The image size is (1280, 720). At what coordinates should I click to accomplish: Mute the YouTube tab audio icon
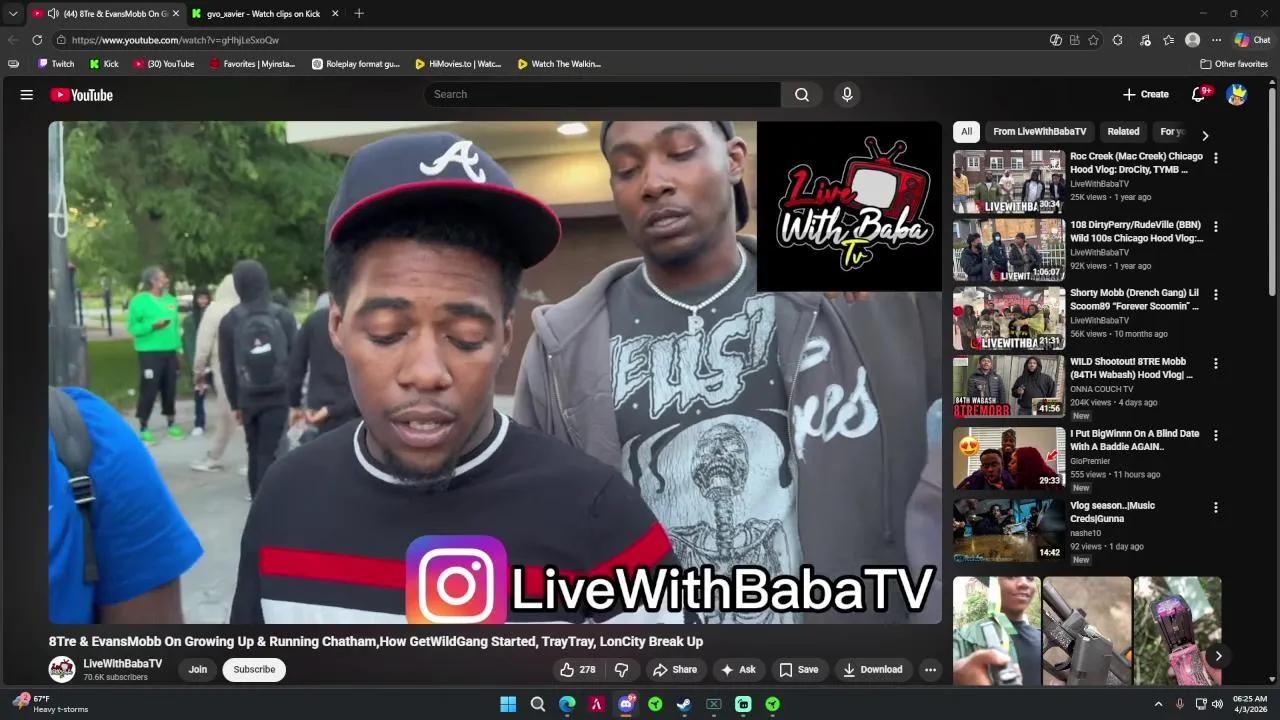tap(53, 14)
